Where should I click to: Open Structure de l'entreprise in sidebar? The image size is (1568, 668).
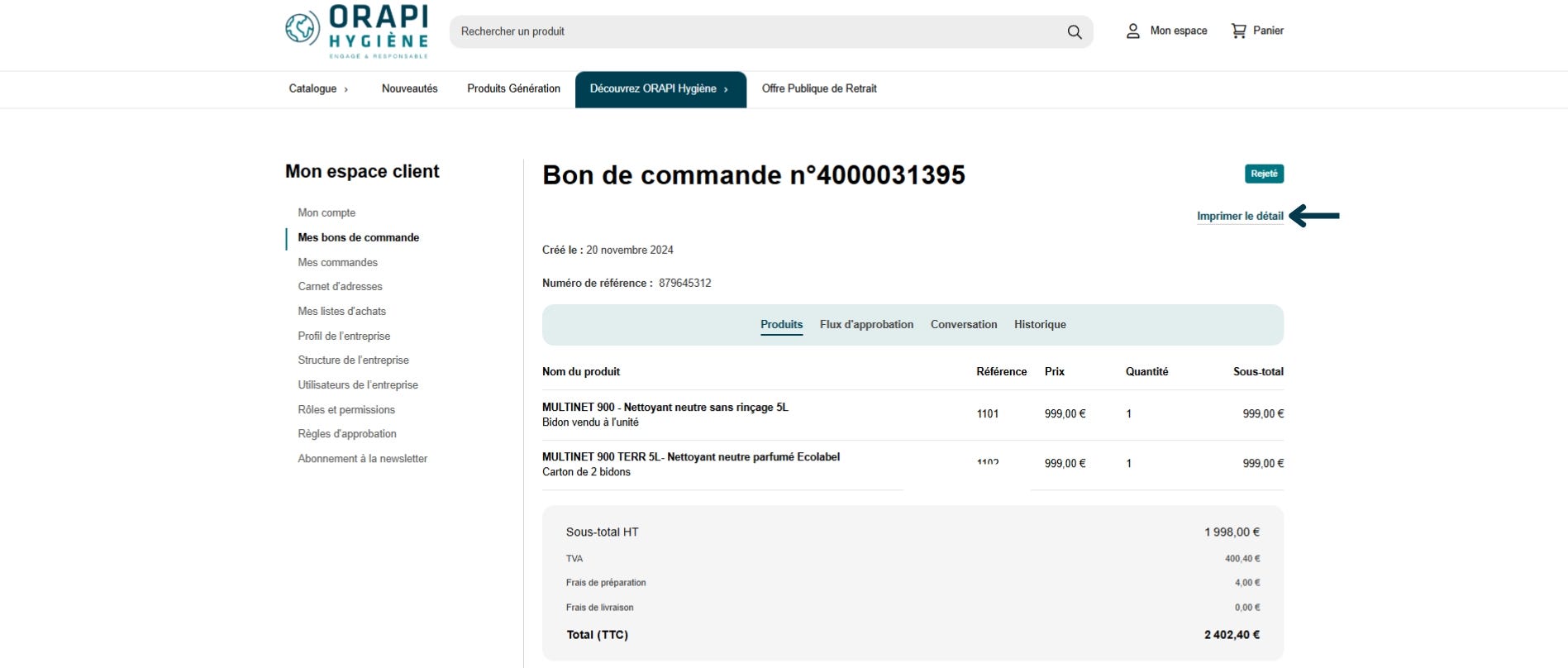tap(353, 360)
